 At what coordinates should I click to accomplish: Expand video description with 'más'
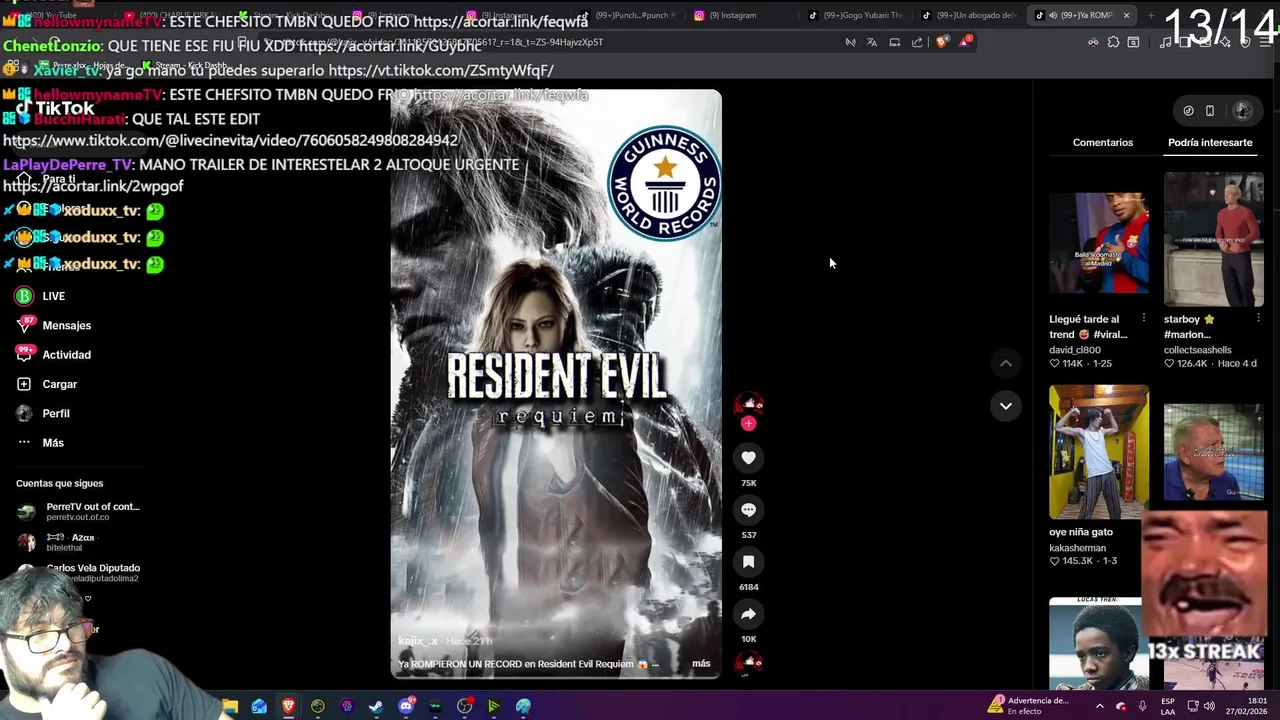701,663
